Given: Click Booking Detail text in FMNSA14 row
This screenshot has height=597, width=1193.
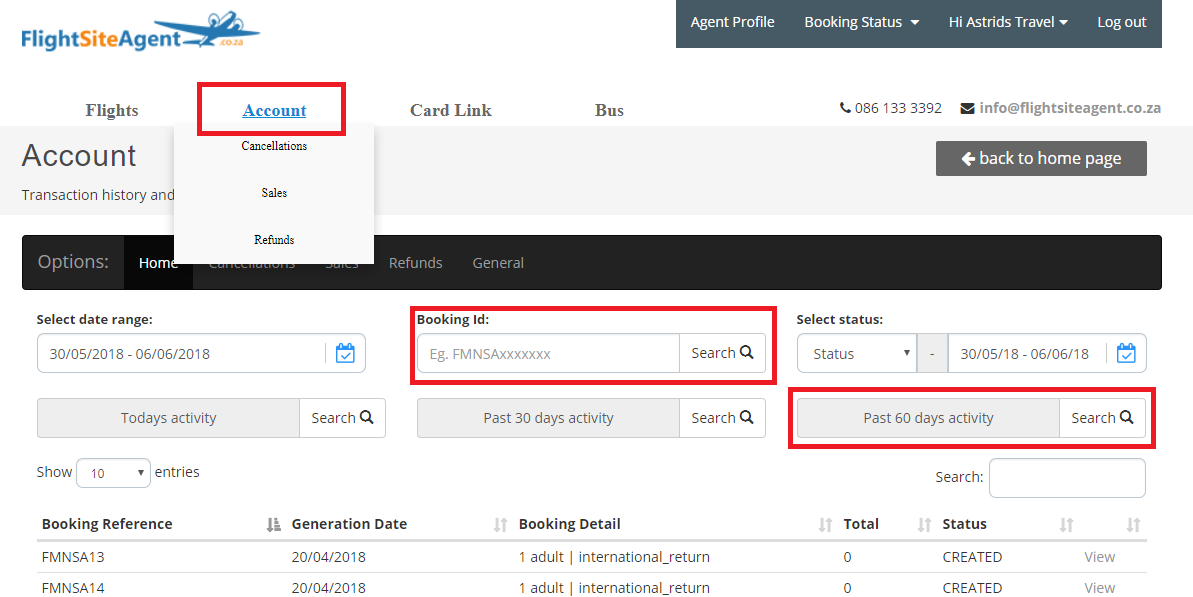Looking at the screenshot, I should coord(614,588).
